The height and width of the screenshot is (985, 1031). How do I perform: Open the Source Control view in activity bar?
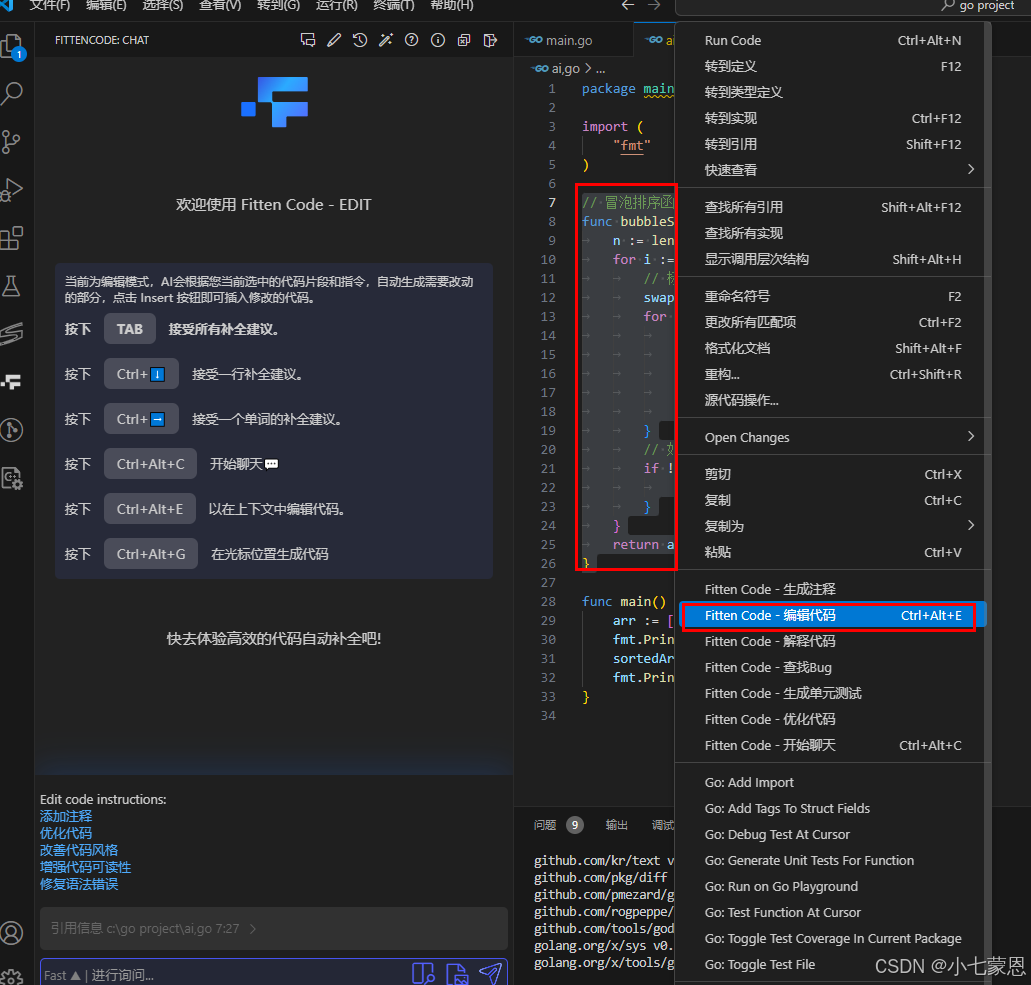tap(12, 141)
